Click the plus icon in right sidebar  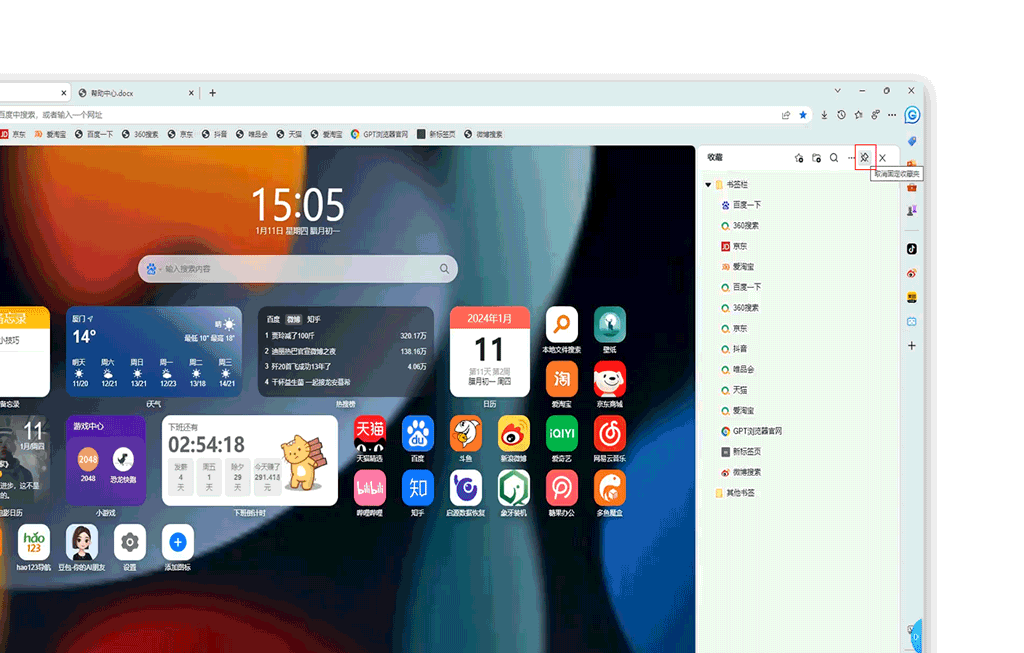pyautogui.click(x=912, y=345)
